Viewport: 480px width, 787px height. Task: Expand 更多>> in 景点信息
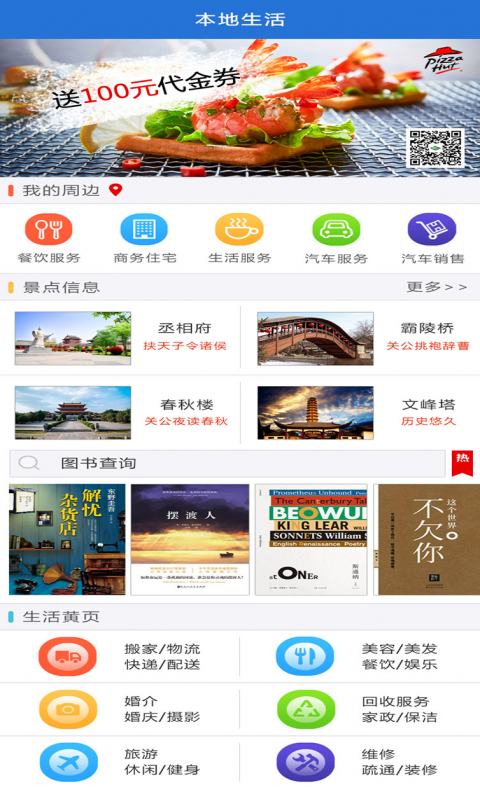click(437, 287)
